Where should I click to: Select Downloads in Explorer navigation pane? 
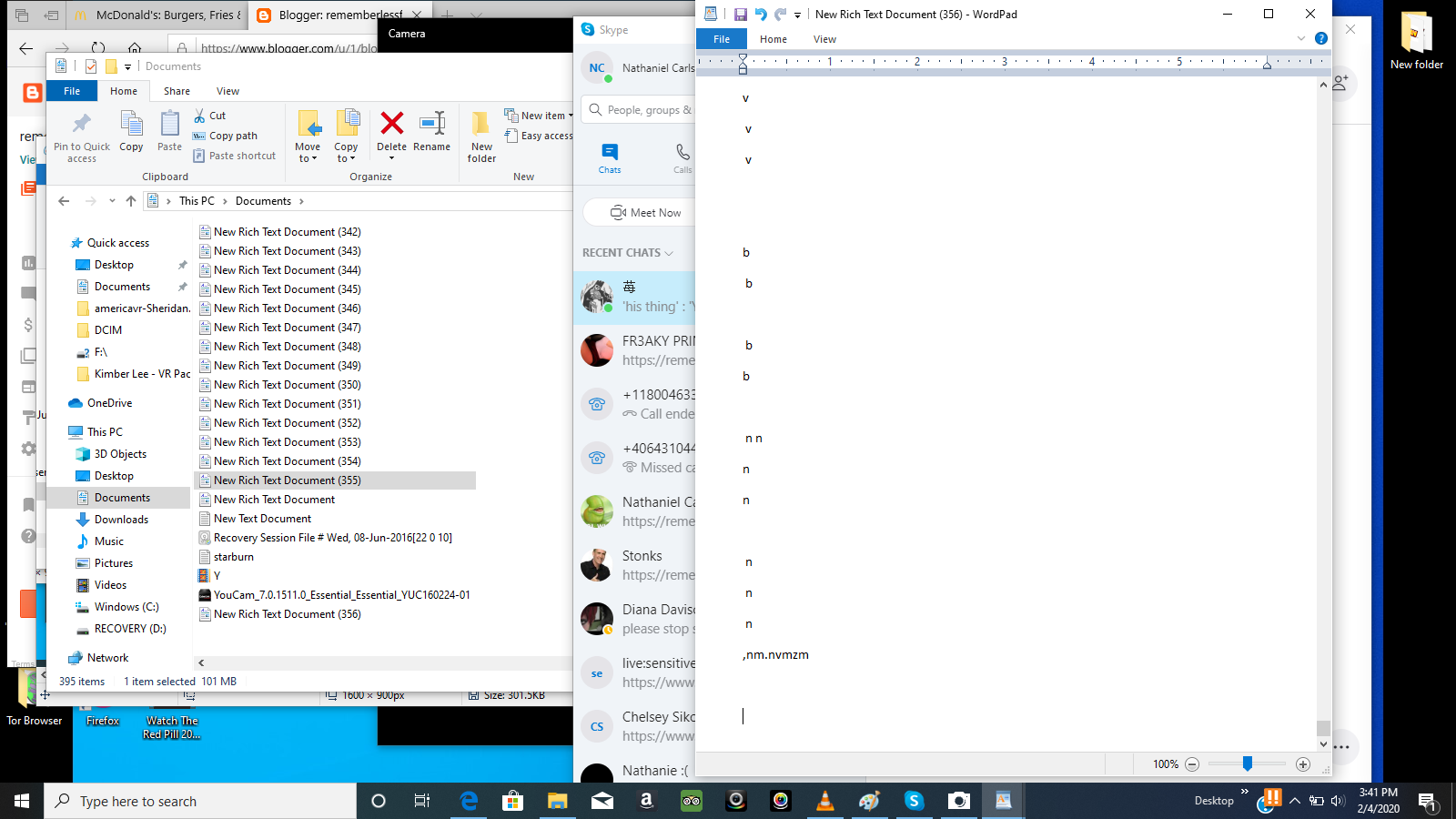[x=121, y=520]
